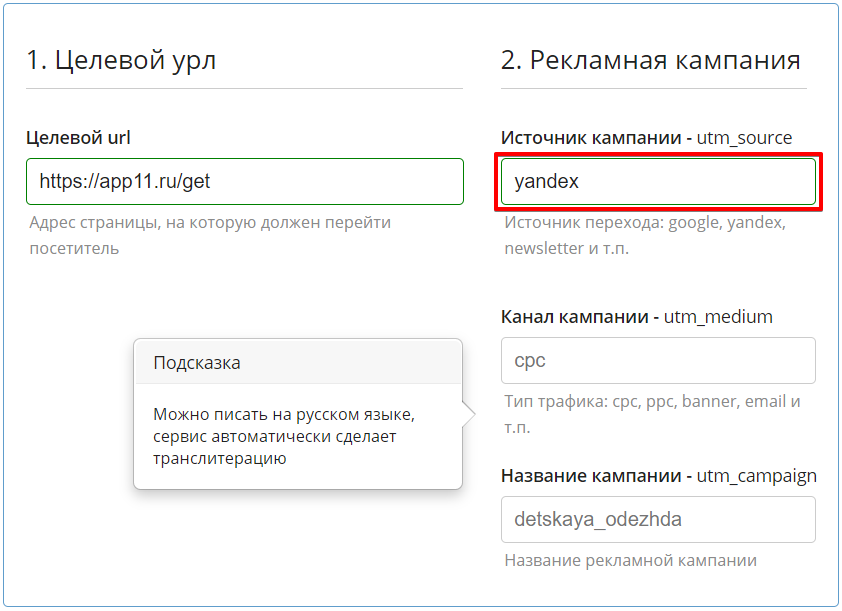Screen dimensions: 842x611
Task: Click the "Подсказка" tooltip header
Action: 197,363
